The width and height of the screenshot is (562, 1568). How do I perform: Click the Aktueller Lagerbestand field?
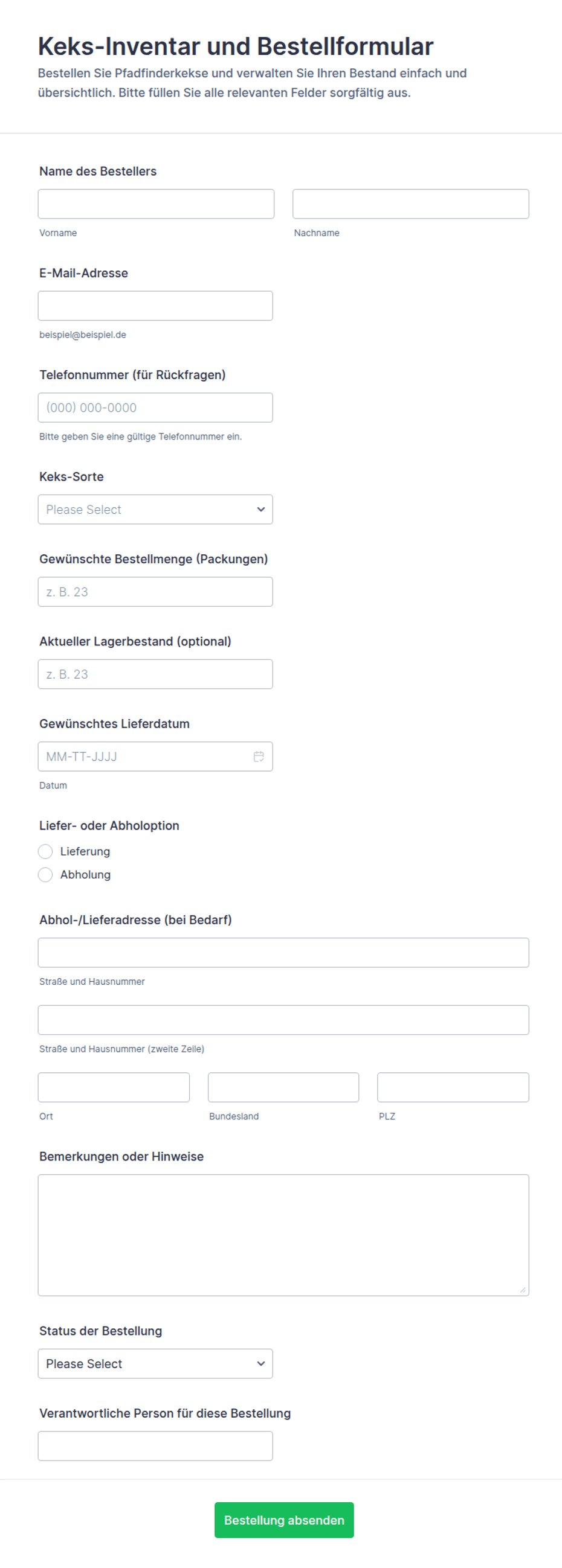pos(155,674)
